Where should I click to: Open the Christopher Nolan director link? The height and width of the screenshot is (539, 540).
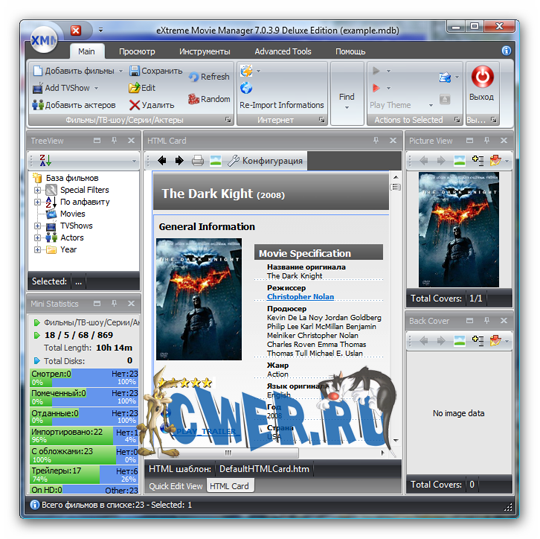(x=300, y=297)
